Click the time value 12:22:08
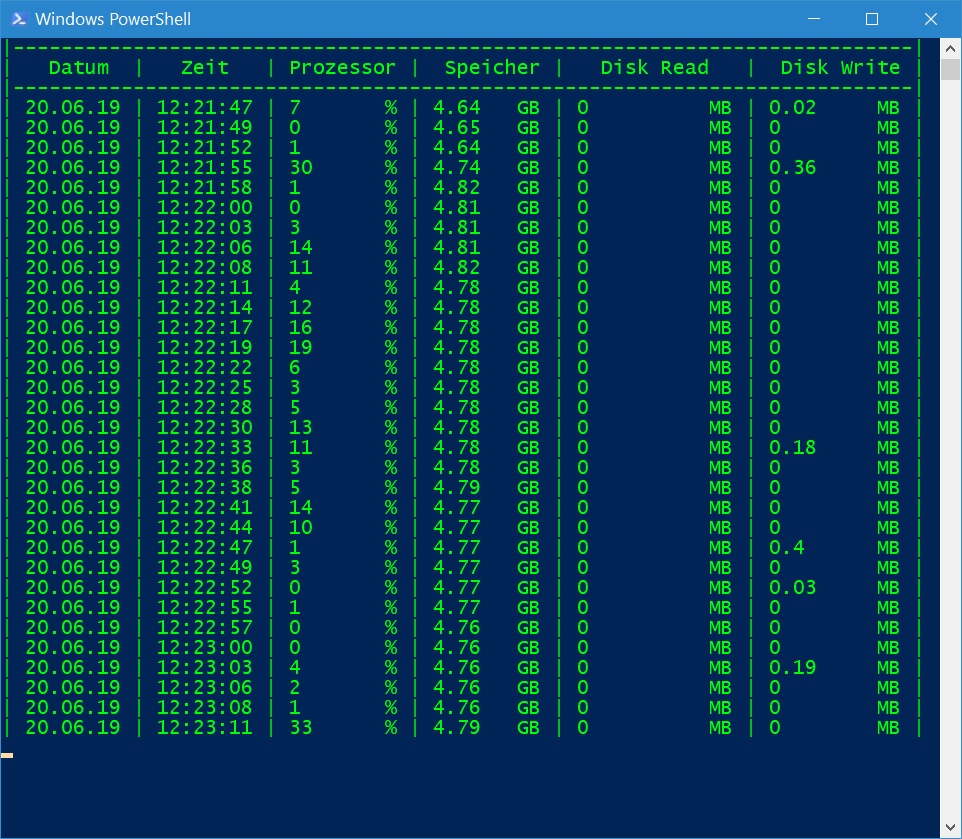962x839 pixels. point(204,267)
